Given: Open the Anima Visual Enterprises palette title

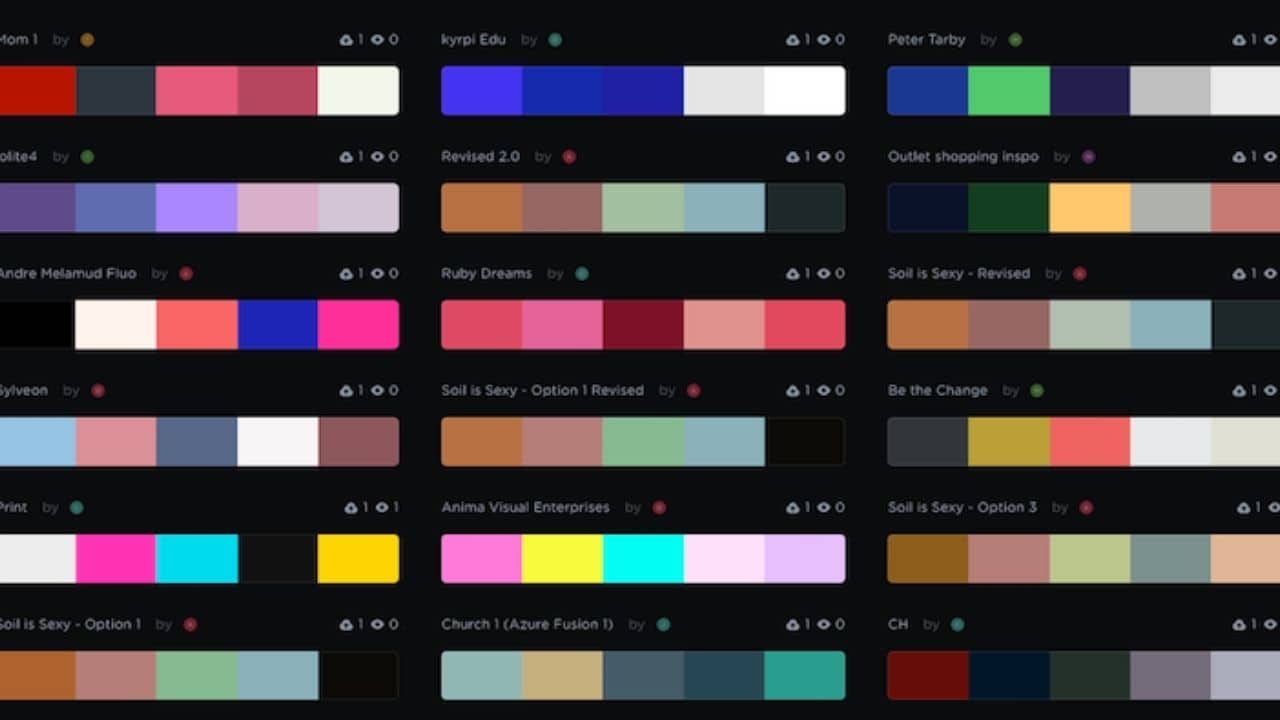Looking at the screenshot, I should 525,508.
